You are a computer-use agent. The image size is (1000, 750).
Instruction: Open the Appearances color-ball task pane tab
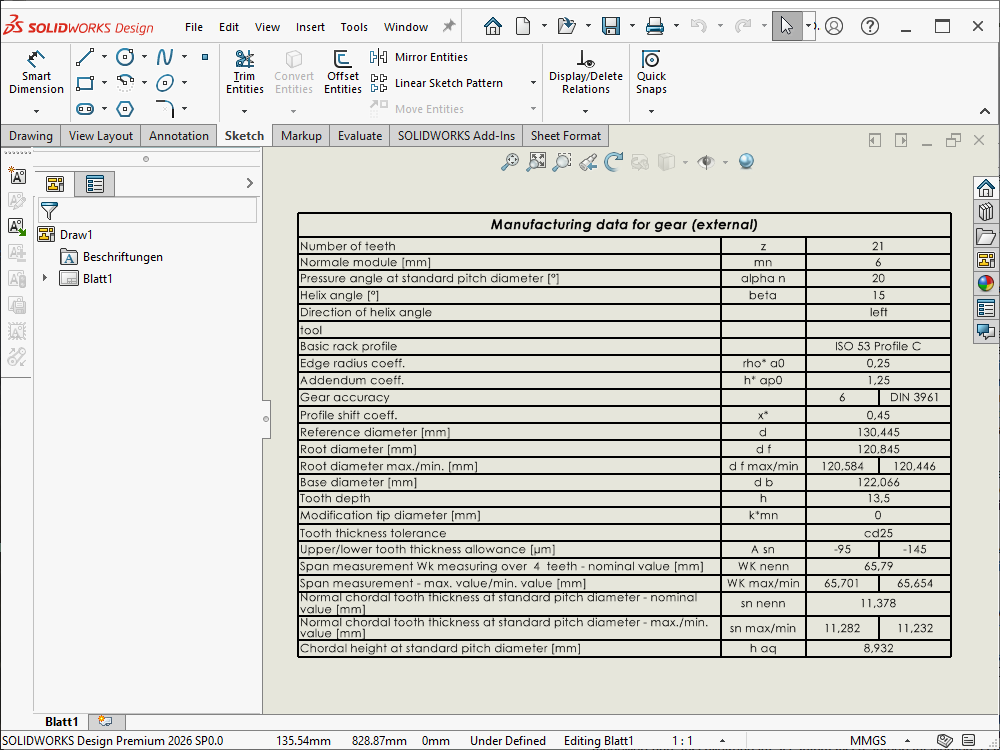[x=986, y=283]
